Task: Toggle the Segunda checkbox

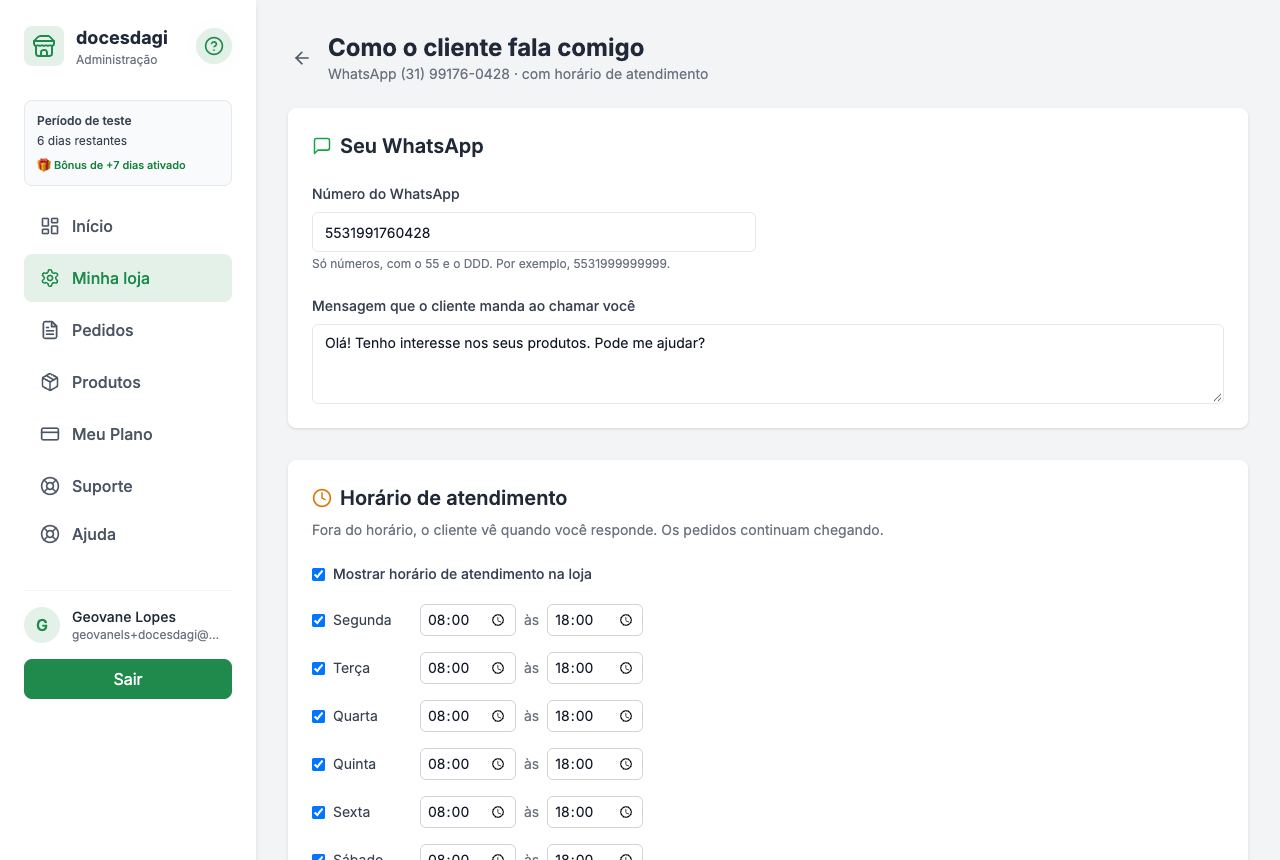Action: 319,620
